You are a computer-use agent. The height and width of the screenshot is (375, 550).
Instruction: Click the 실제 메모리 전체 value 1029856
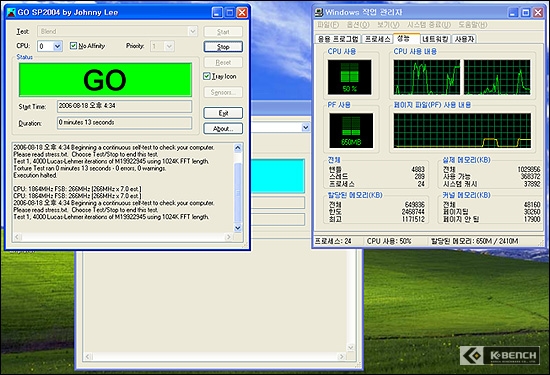pos(529,169)
